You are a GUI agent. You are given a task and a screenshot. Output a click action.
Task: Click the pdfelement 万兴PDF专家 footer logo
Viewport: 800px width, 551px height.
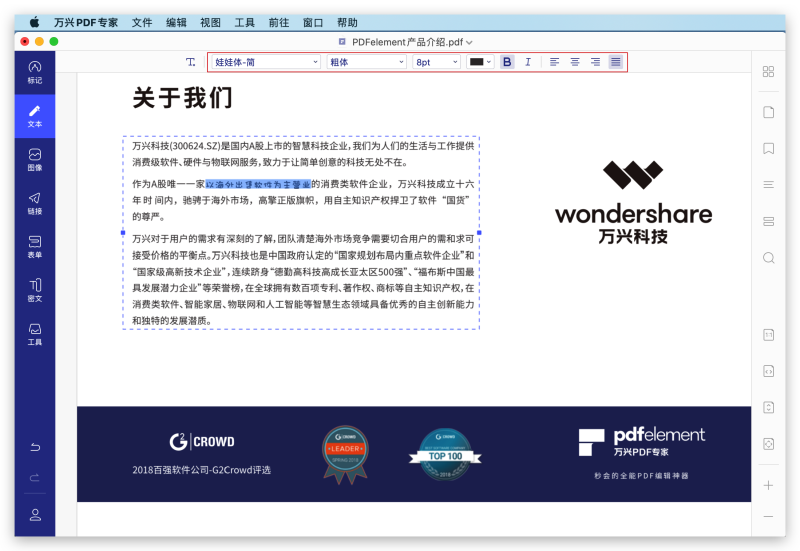click(x=641, y=442)
